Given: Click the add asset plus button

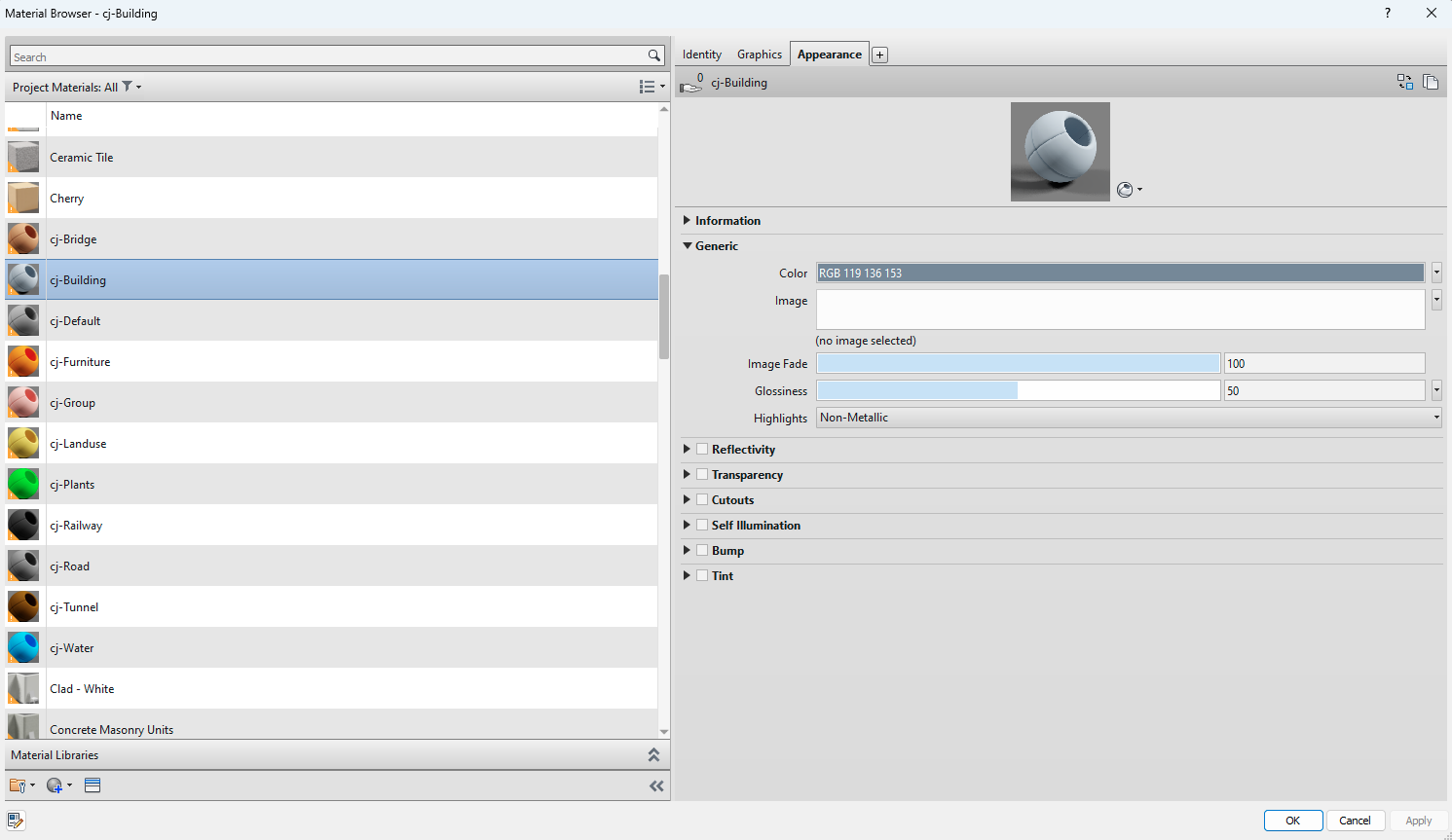Looking at the screenshot, I should (879, 55).
